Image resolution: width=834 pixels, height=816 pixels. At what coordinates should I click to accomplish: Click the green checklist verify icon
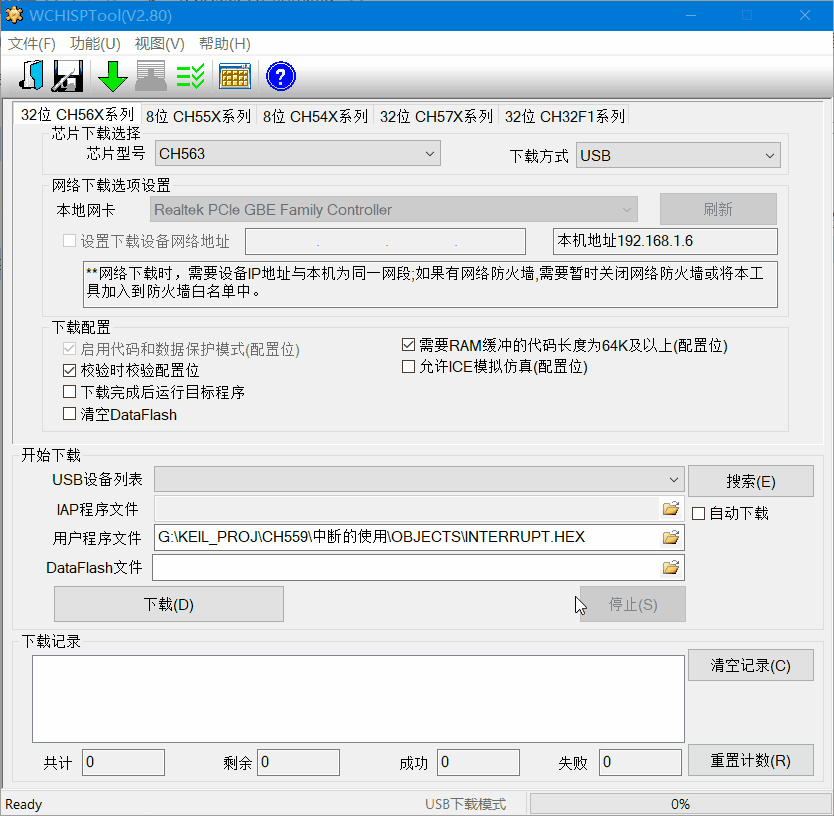coord(190,76)
